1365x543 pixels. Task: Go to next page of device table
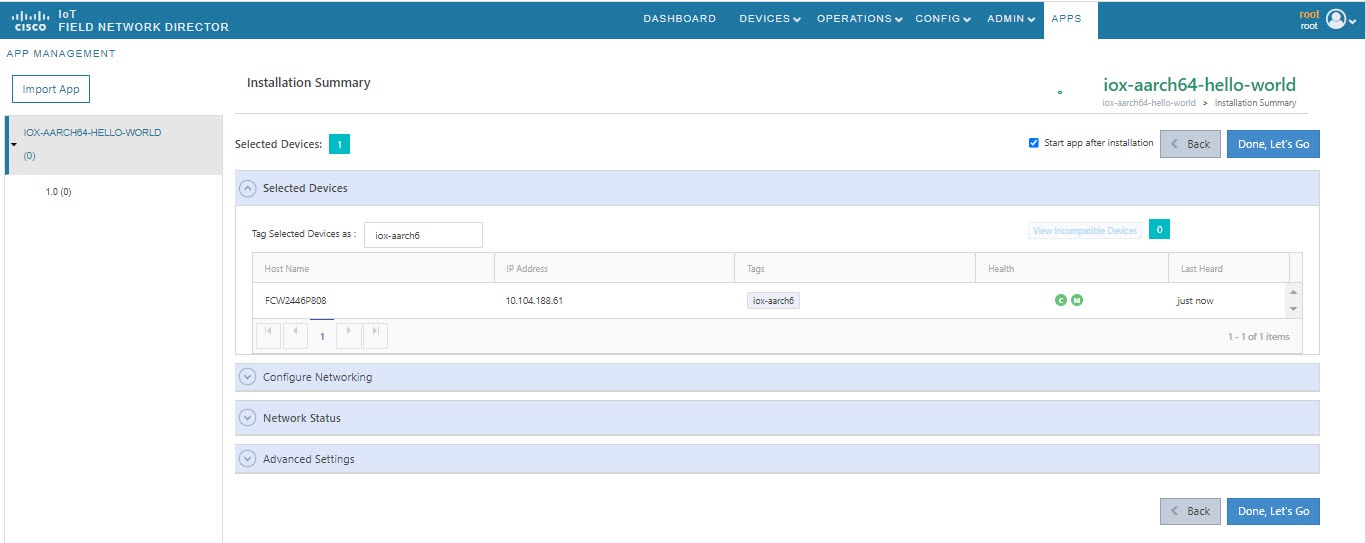coord(349,335)
